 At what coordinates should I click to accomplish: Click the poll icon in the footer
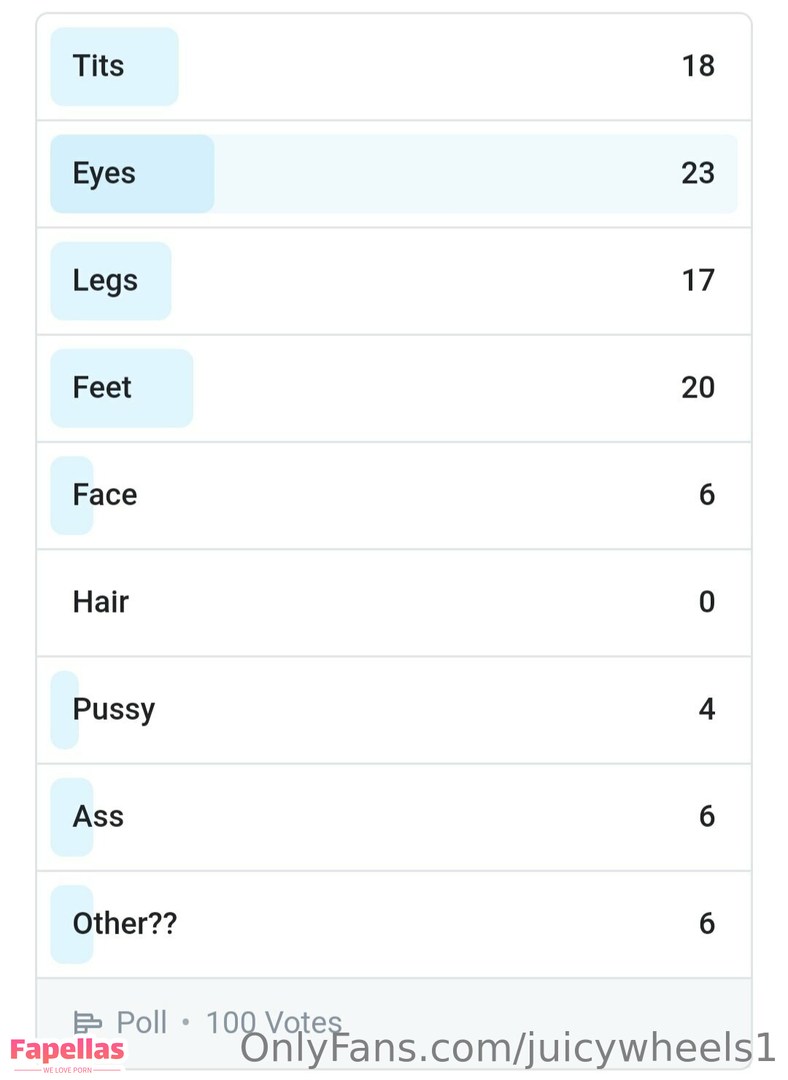(88, 1022)
